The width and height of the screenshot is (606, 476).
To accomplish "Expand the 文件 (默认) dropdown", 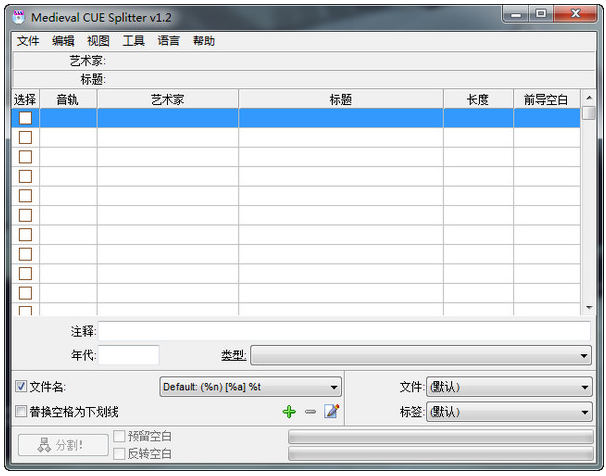I will [509, 387].
